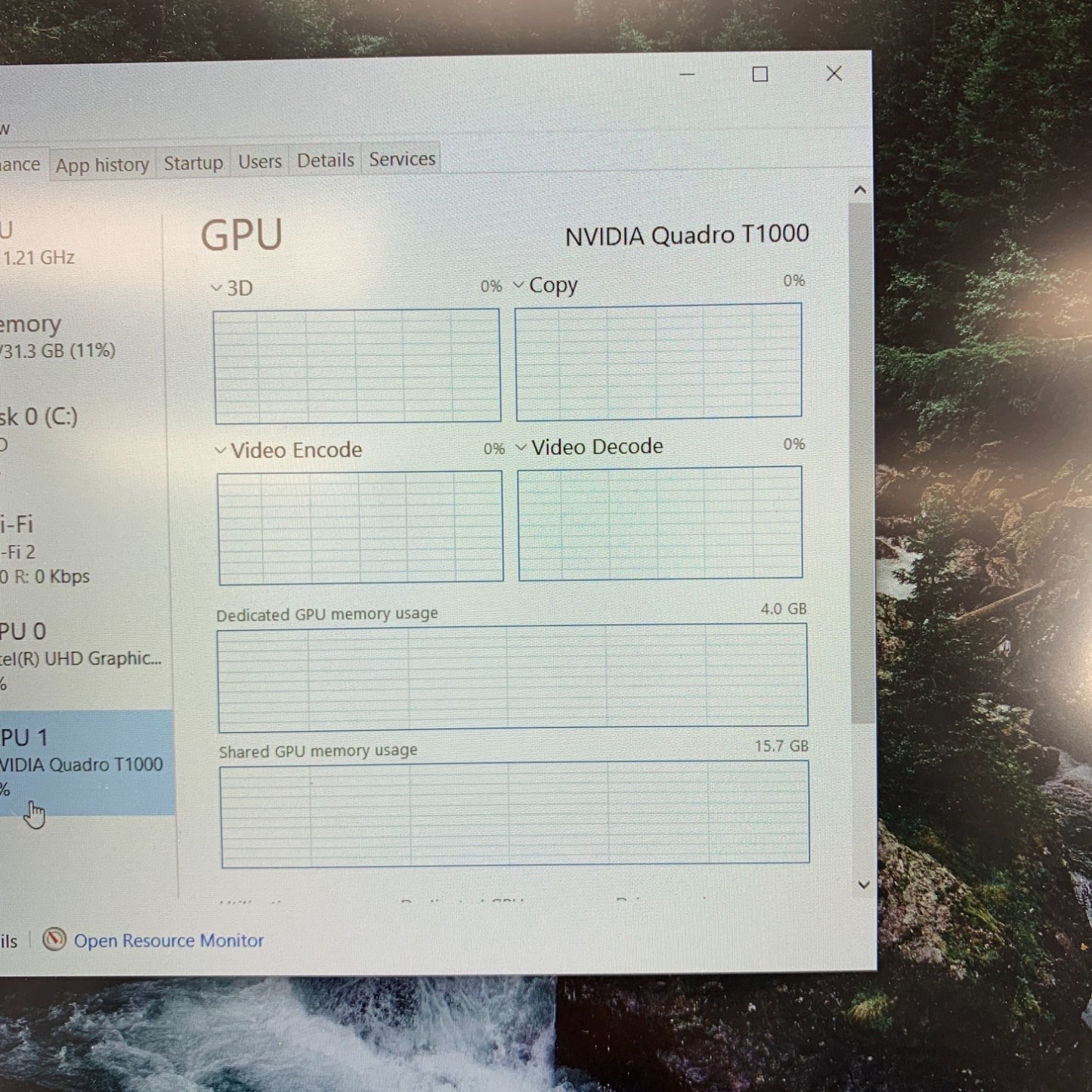Click the scrollbar down arrow

864,884
